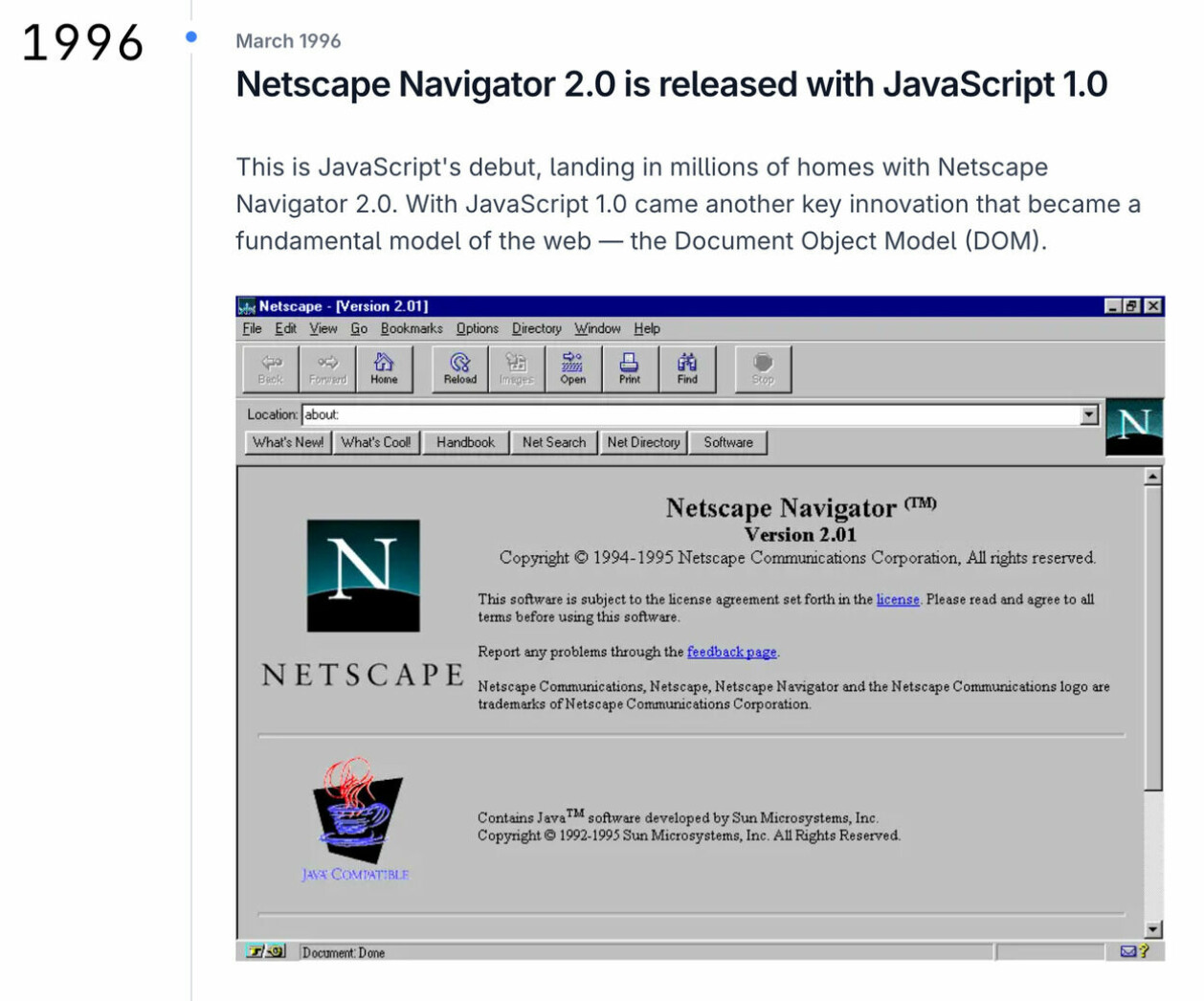Click the Find binoculars button
The height and width of the screenshot is (1001, 1204).
tap(686, 368)
